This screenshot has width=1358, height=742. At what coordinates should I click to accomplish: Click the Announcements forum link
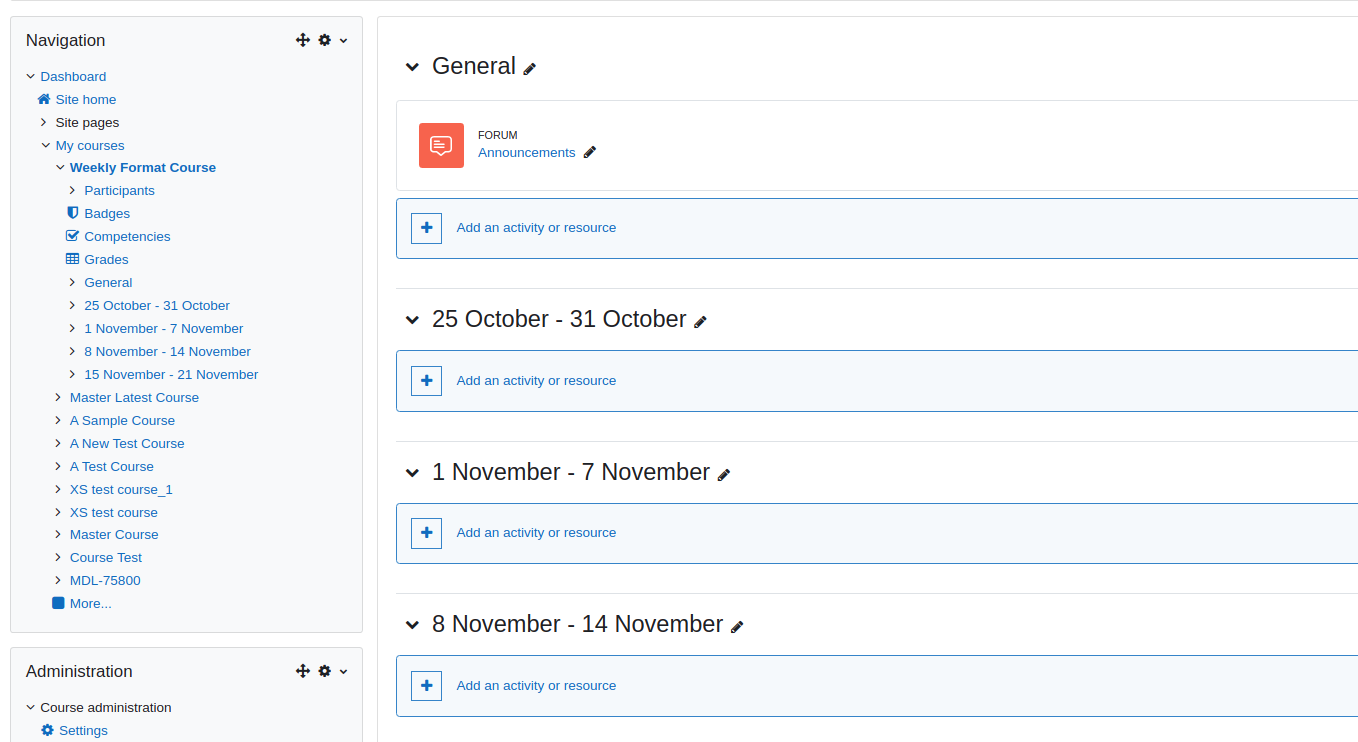527,152
